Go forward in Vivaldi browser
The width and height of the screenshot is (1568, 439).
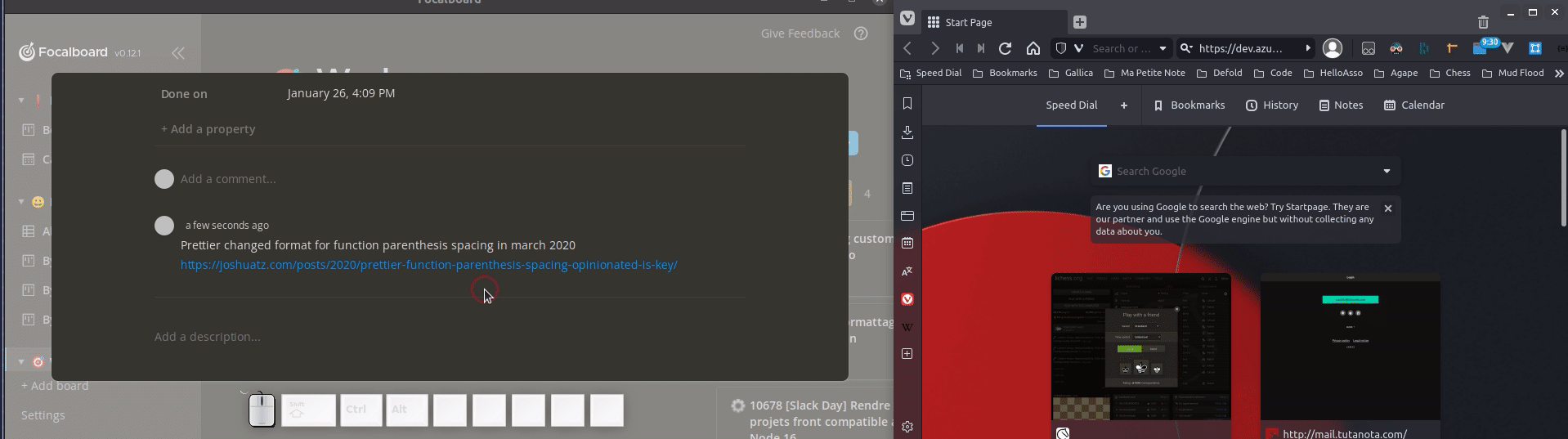click(x=934, y=48)
